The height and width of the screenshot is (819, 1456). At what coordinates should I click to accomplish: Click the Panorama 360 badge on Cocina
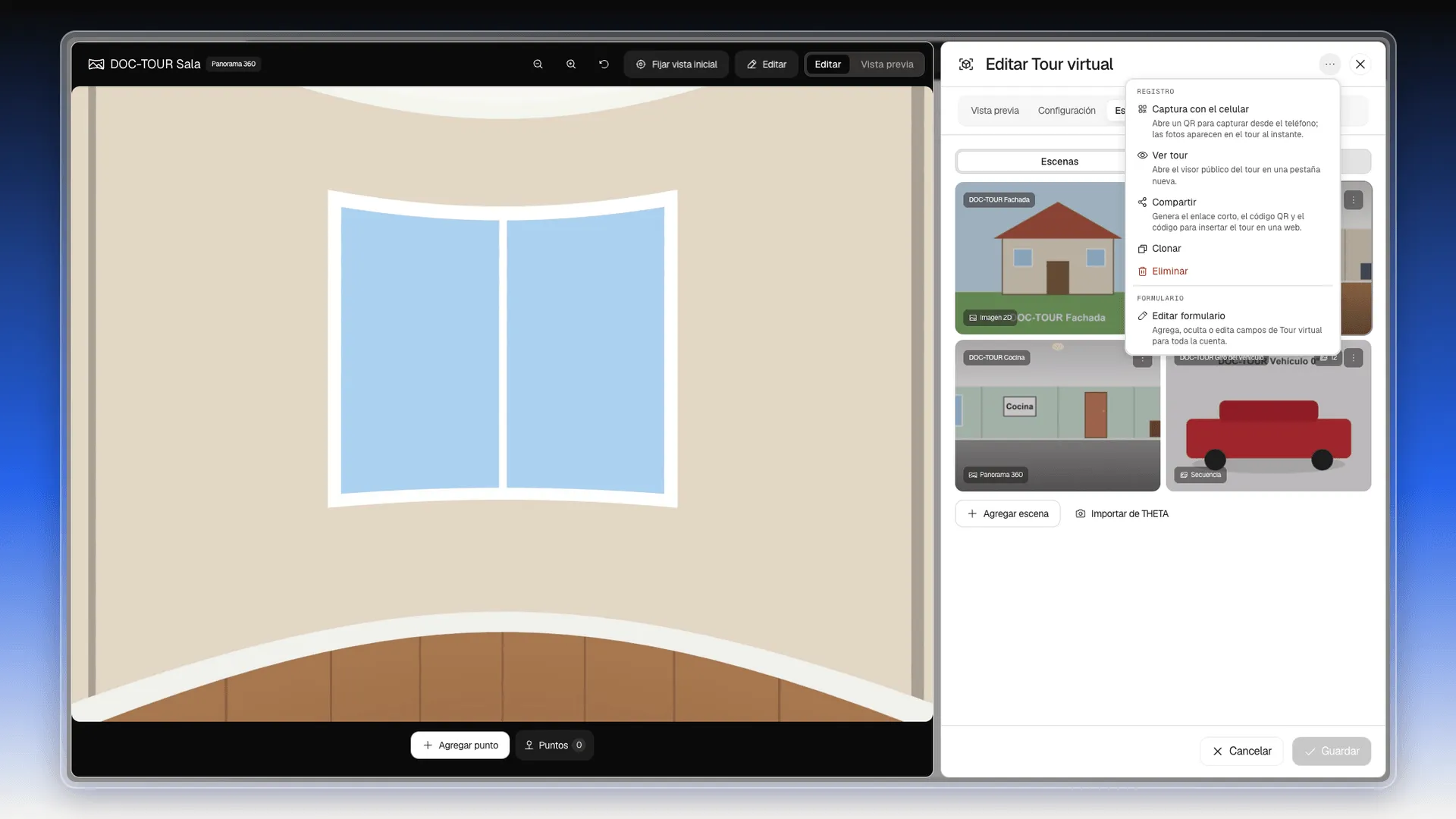tap(996, 475)
